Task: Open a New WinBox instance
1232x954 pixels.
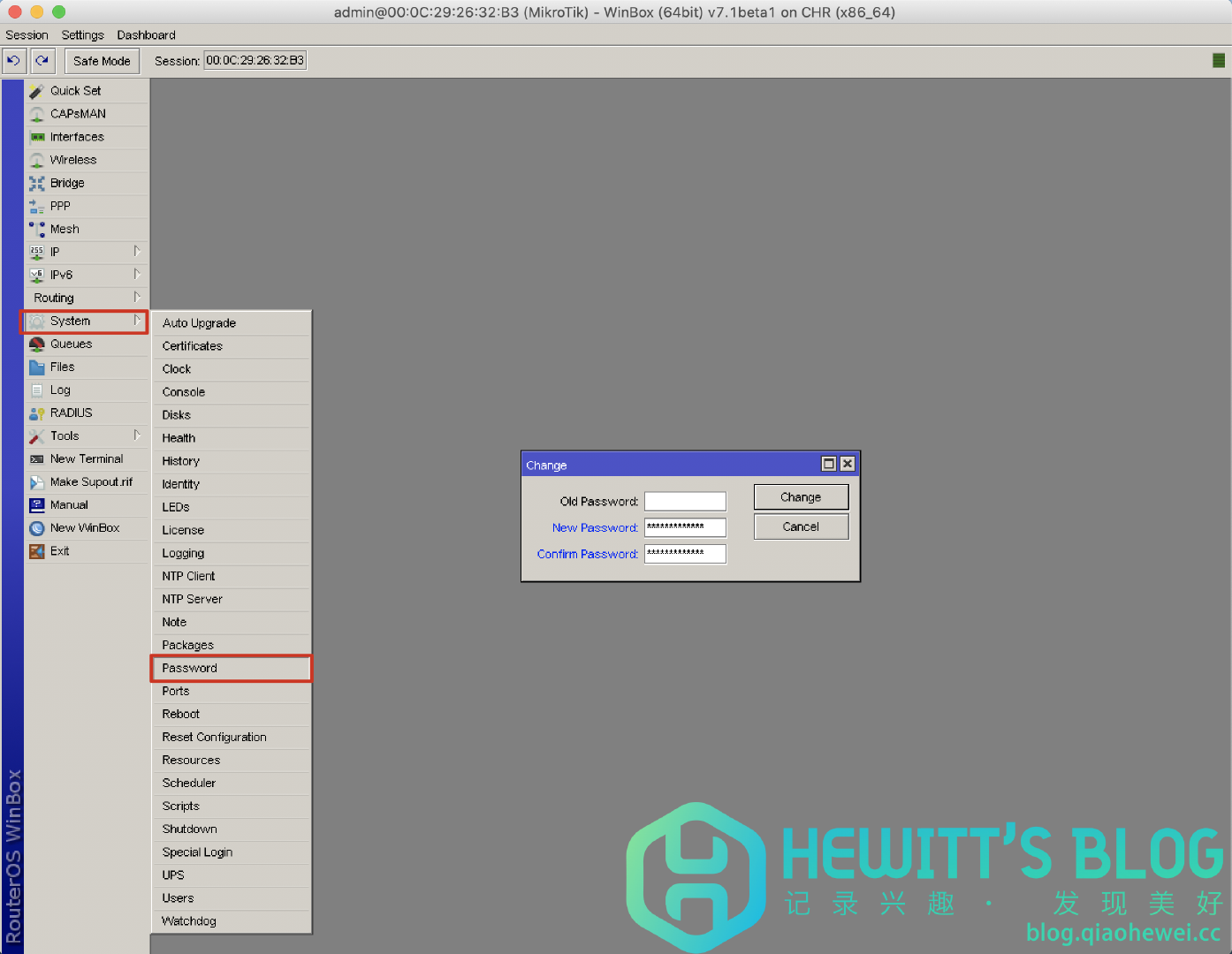Action: pyautogui.click(x=83, y=527)
